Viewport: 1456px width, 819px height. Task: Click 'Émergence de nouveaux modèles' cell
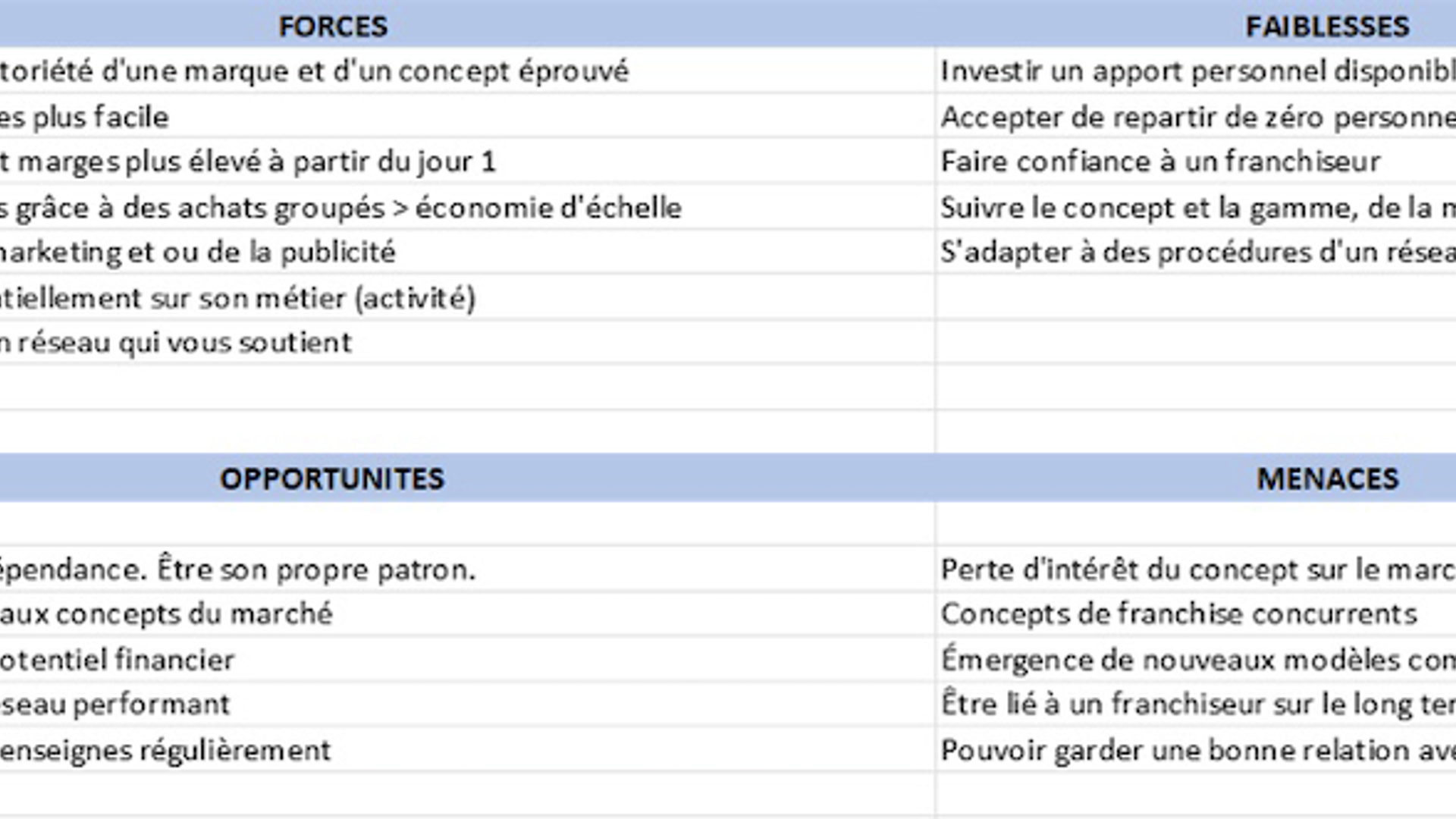(x=1196, y=659)
